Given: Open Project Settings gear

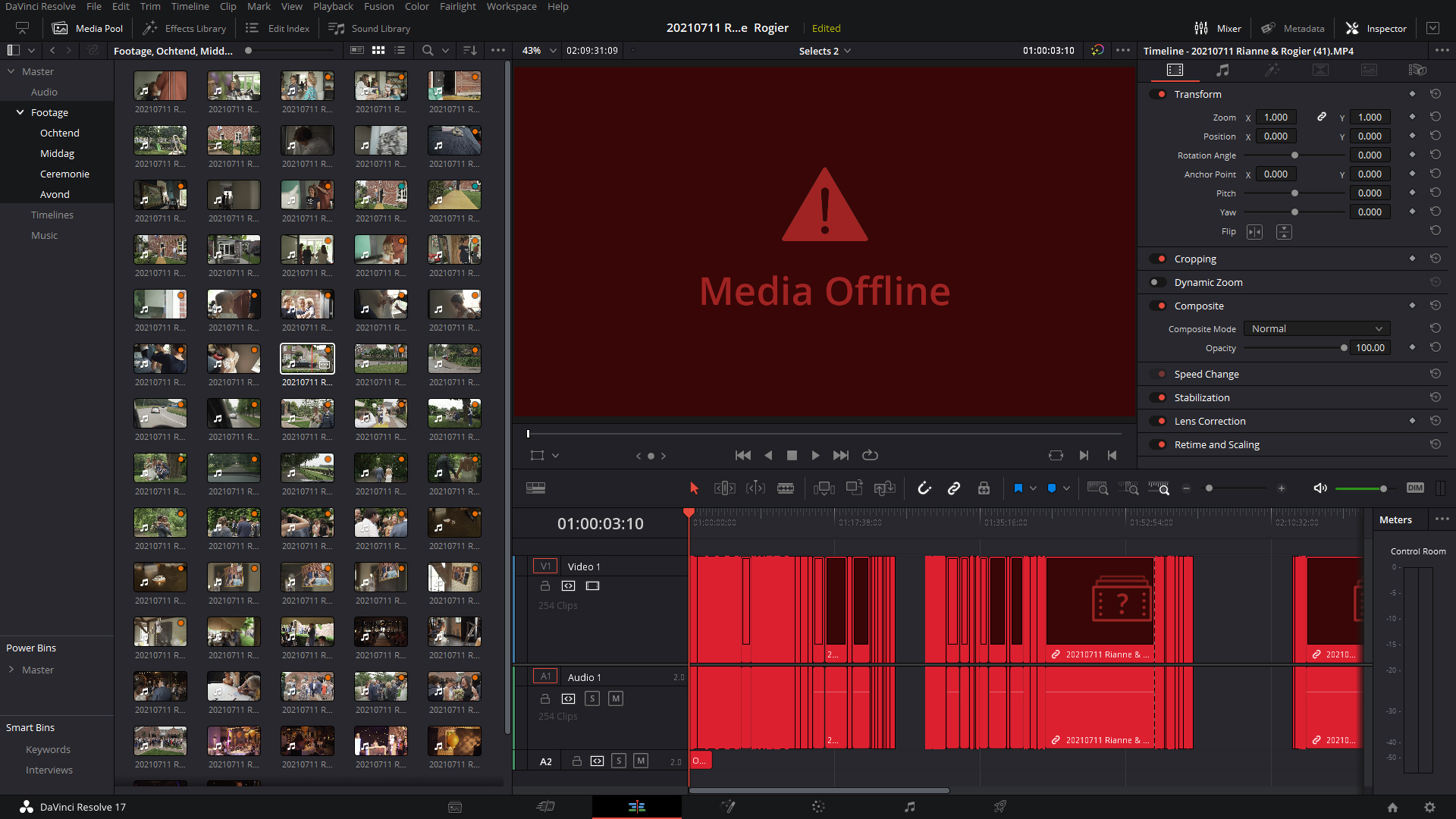Looking at the screenshot, I should coord(1429,808).
